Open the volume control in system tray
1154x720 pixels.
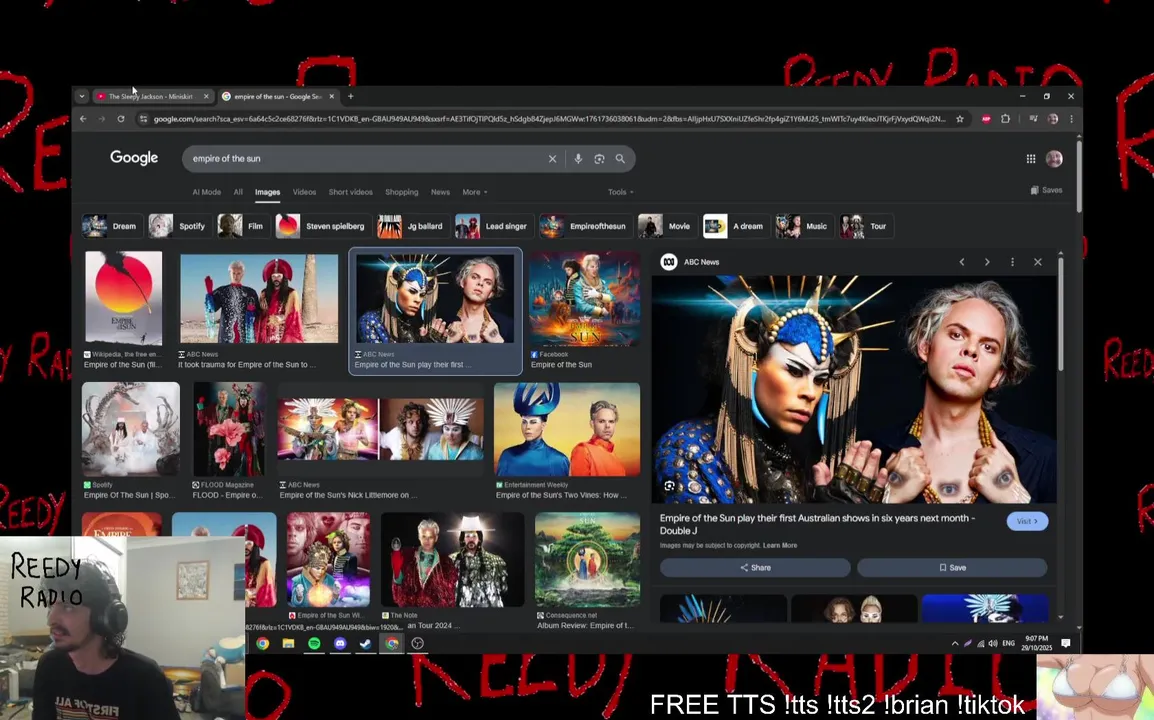pos(993,643)
